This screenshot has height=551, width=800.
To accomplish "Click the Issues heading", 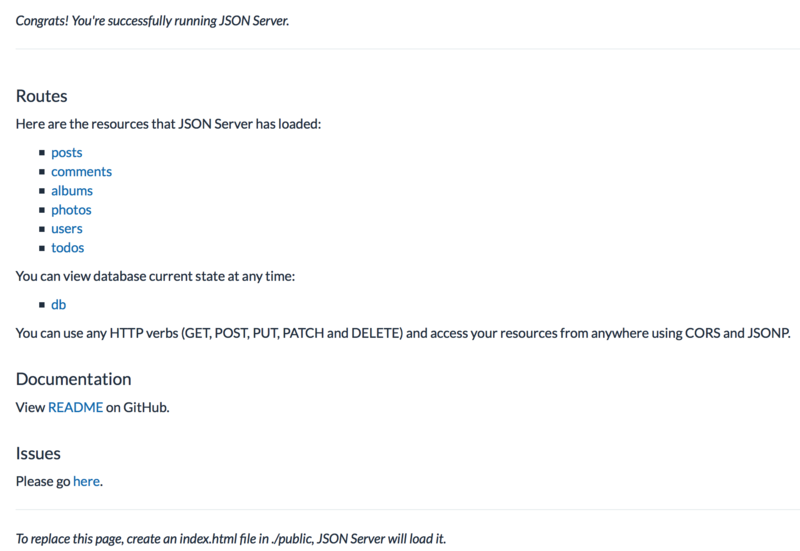I will click(x=39, y=454).
